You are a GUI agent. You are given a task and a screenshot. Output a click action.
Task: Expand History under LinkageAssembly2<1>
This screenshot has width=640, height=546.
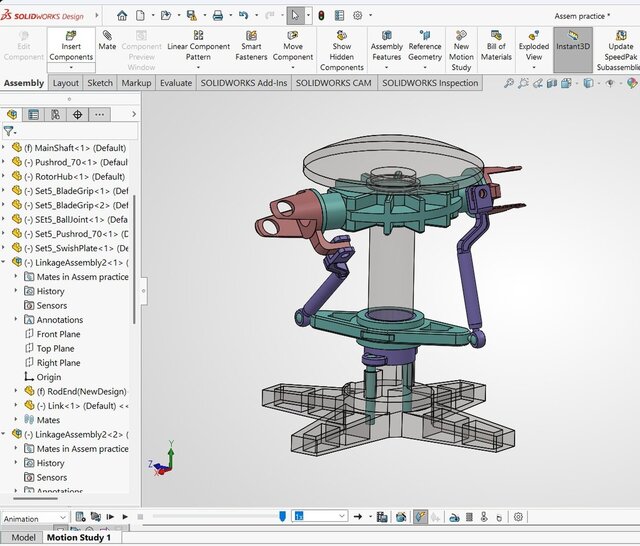click(x=16, y=291)
